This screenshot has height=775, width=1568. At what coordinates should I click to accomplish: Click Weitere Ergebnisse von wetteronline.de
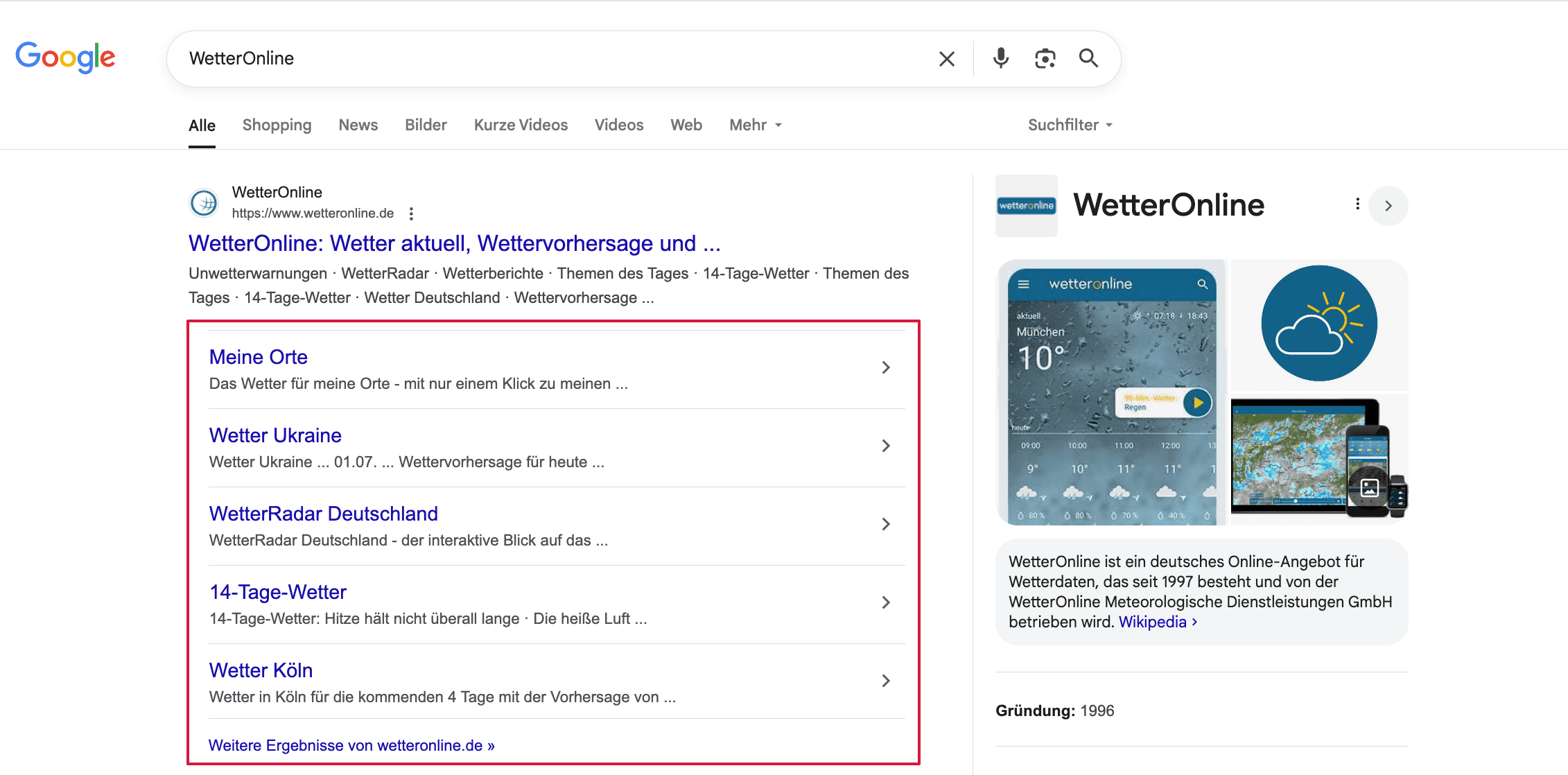click(351, 746)
